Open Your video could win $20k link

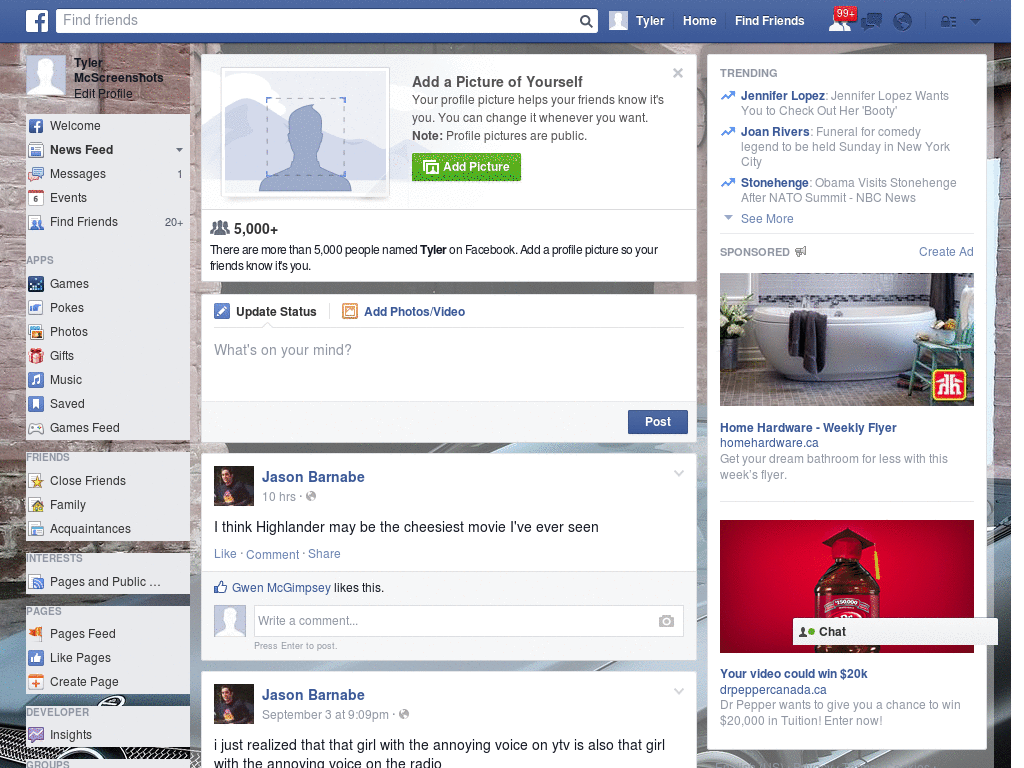793,674
